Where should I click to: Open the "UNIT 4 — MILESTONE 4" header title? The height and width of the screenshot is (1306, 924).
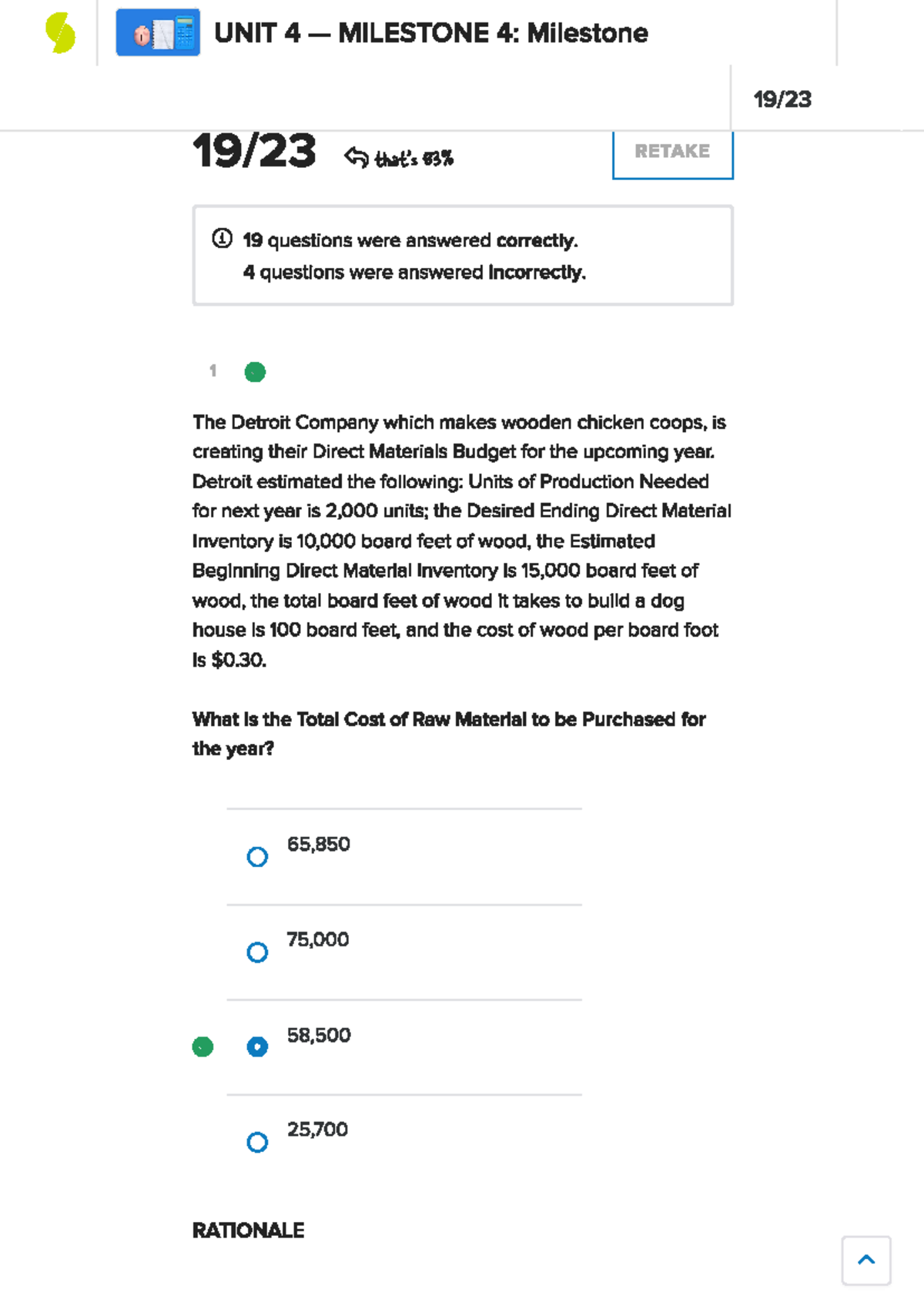click(x=430, y=33)
